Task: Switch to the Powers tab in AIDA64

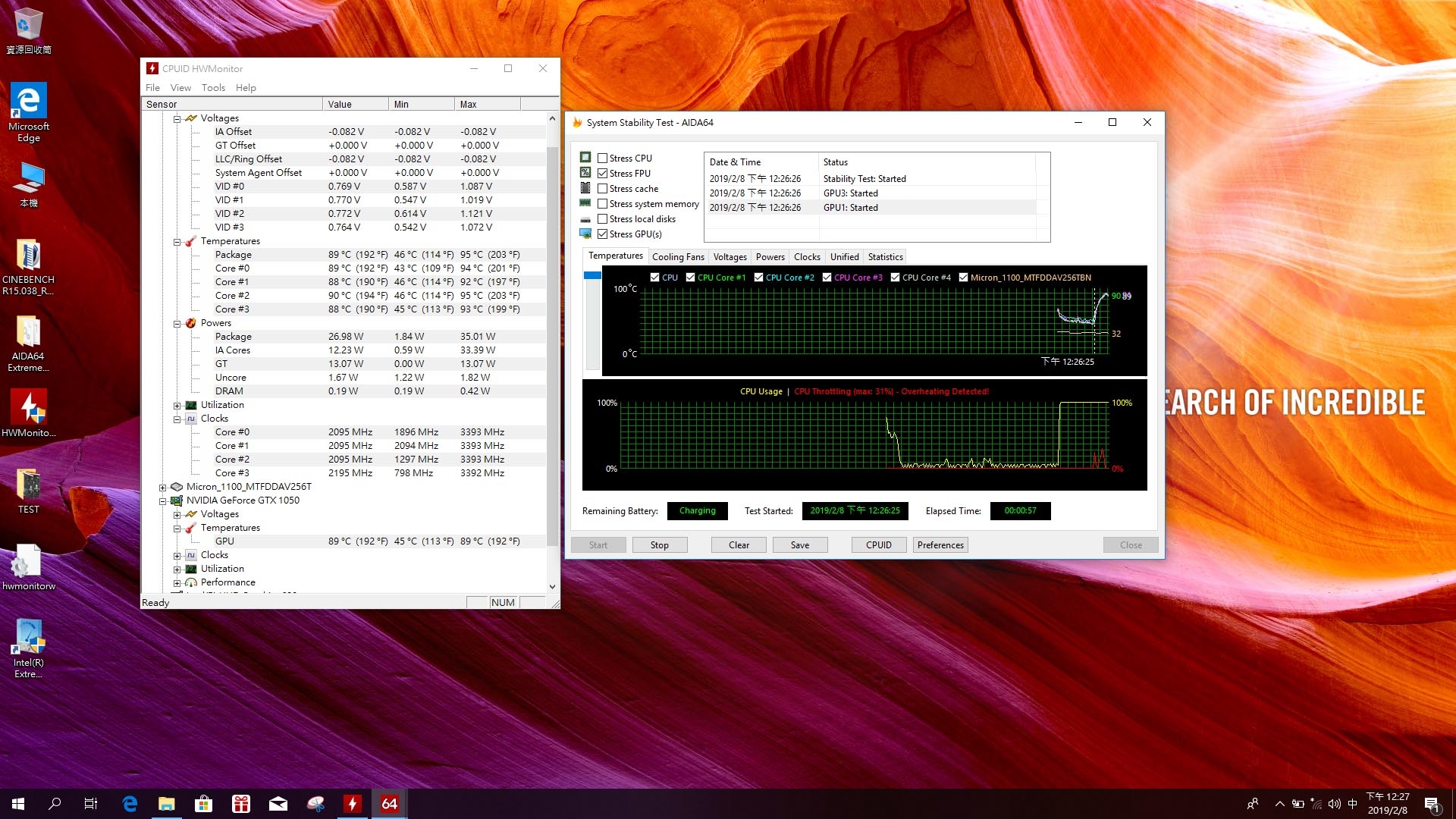Action: coord(770,257)
